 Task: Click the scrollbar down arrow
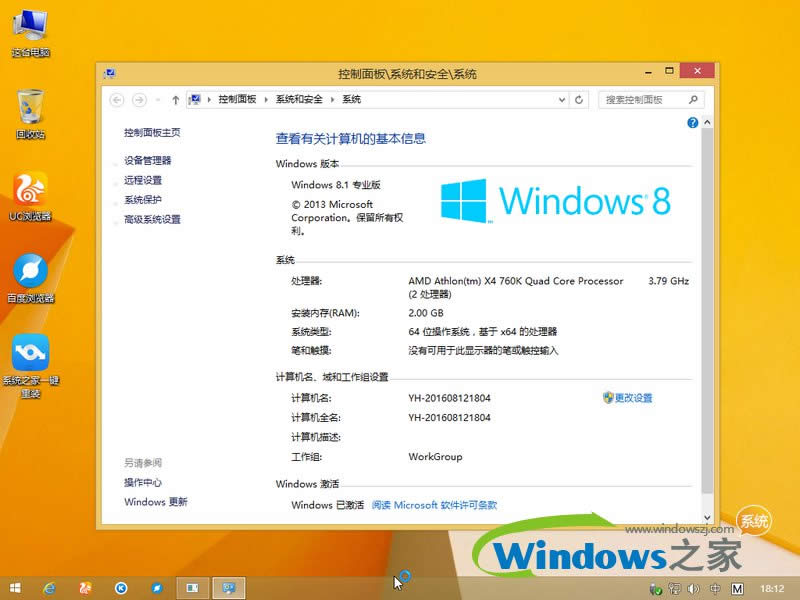[x=707, y=517]
